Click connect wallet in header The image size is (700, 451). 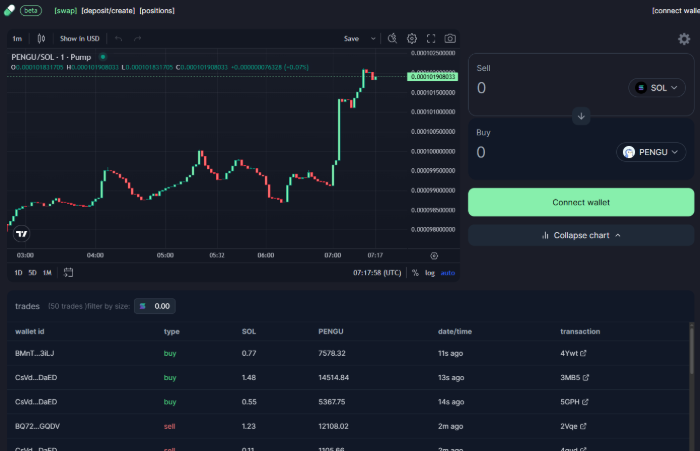(x=675, y=10)
